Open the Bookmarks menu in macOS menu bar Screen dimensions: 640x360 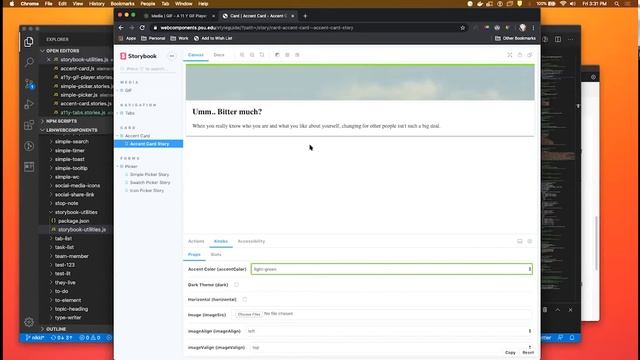click(x=122, y=4)
